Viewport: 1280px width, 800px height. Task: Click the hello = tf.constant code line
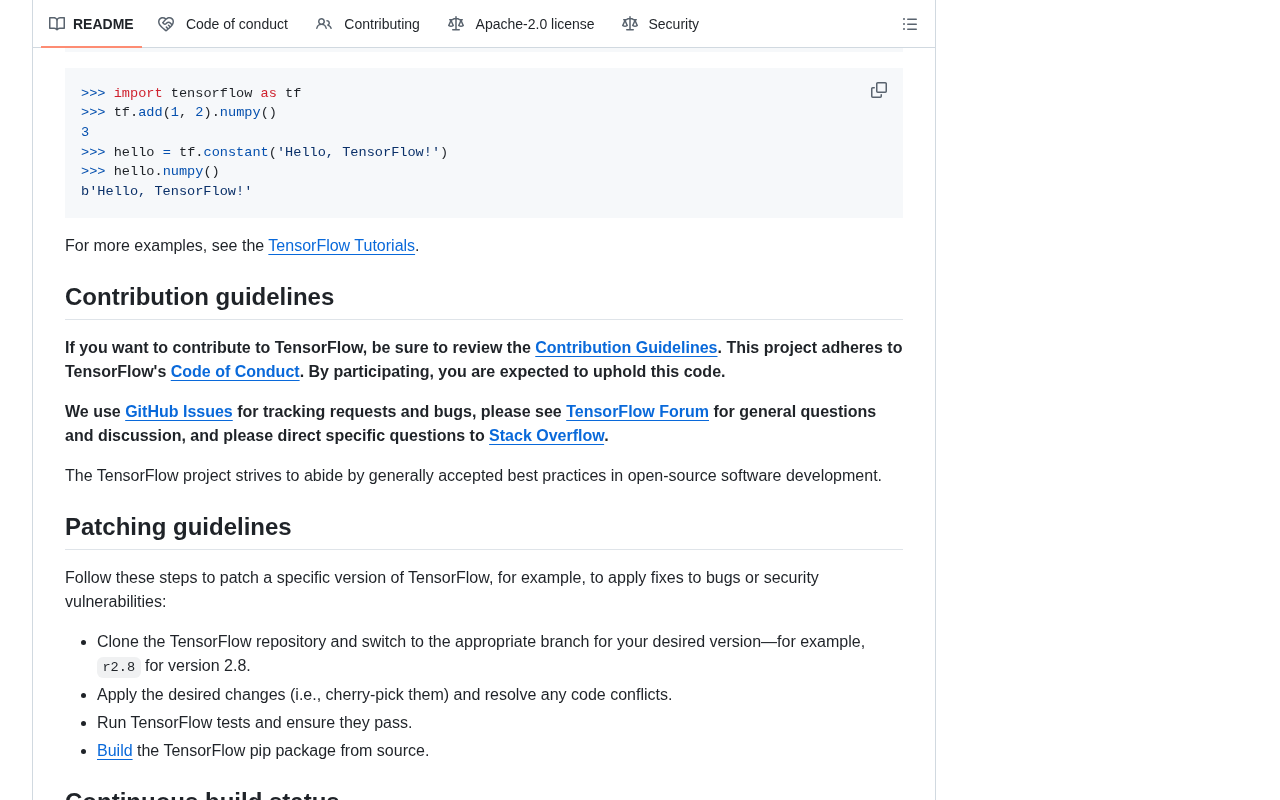[265, 153]
